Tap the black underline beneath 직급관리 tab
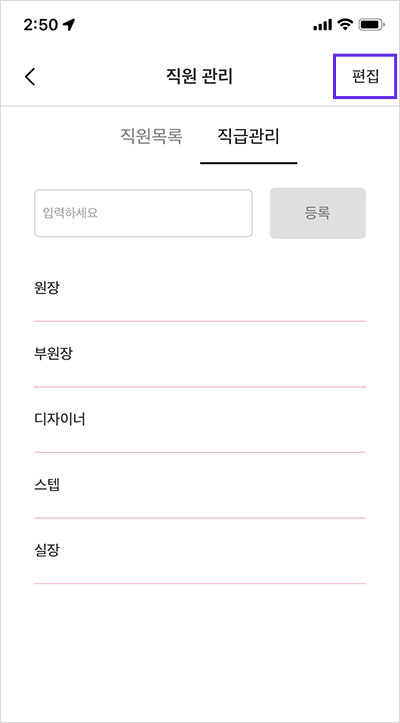 [x=249, y=163]
